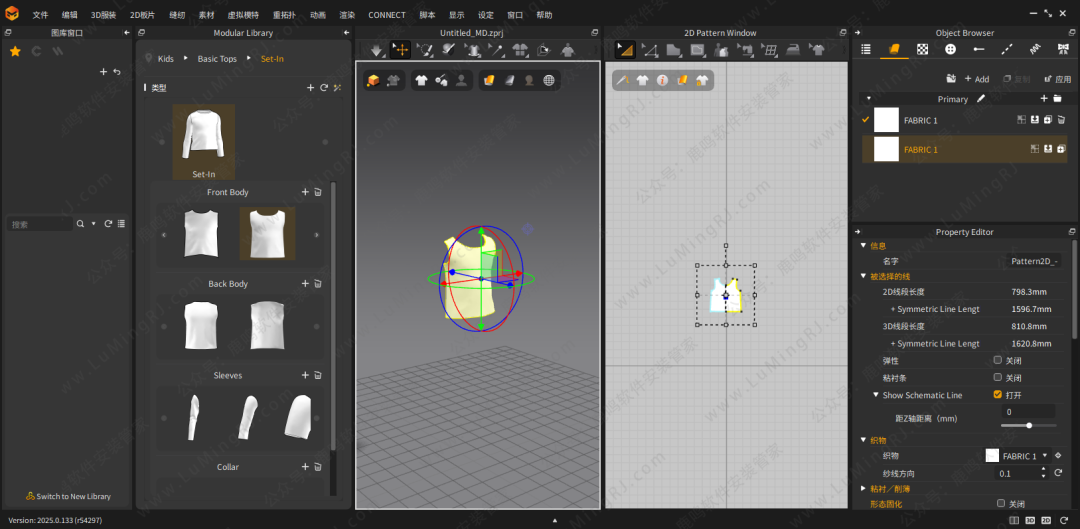Image resolution: width=1080 pixels, height=529 pixels.
Task: Click the Simulate arrow icon in 3D toolbar
Action: (376, 50)
